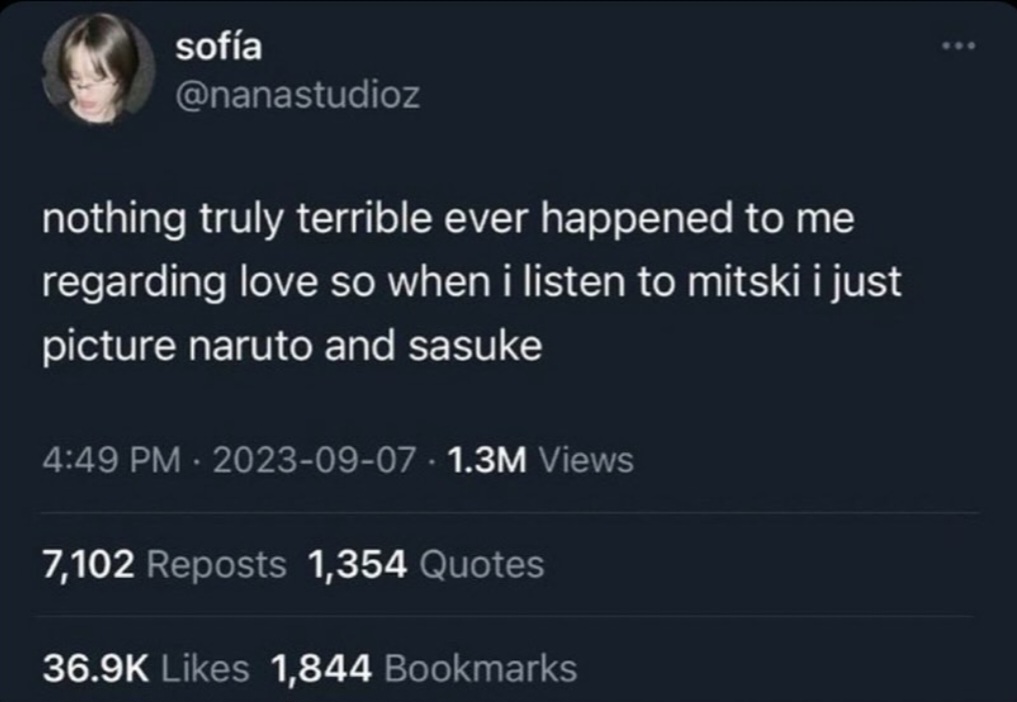Click the word Views beside 1.3M
Screen dimensions: 1017x702
coord(585,460)
